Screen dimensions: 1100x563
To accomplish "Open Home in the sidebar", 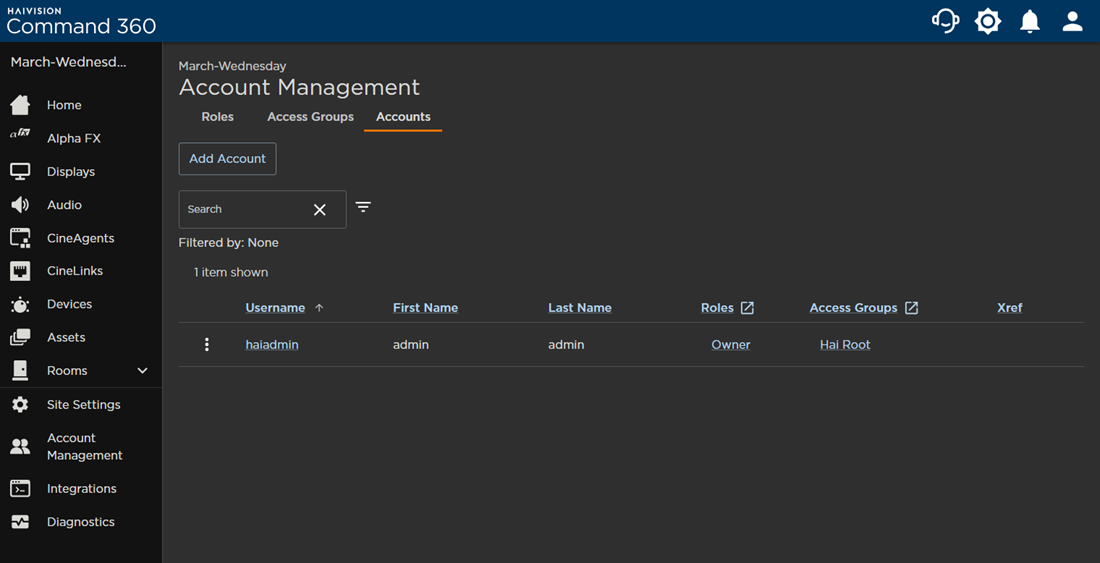I will [64, 105].
